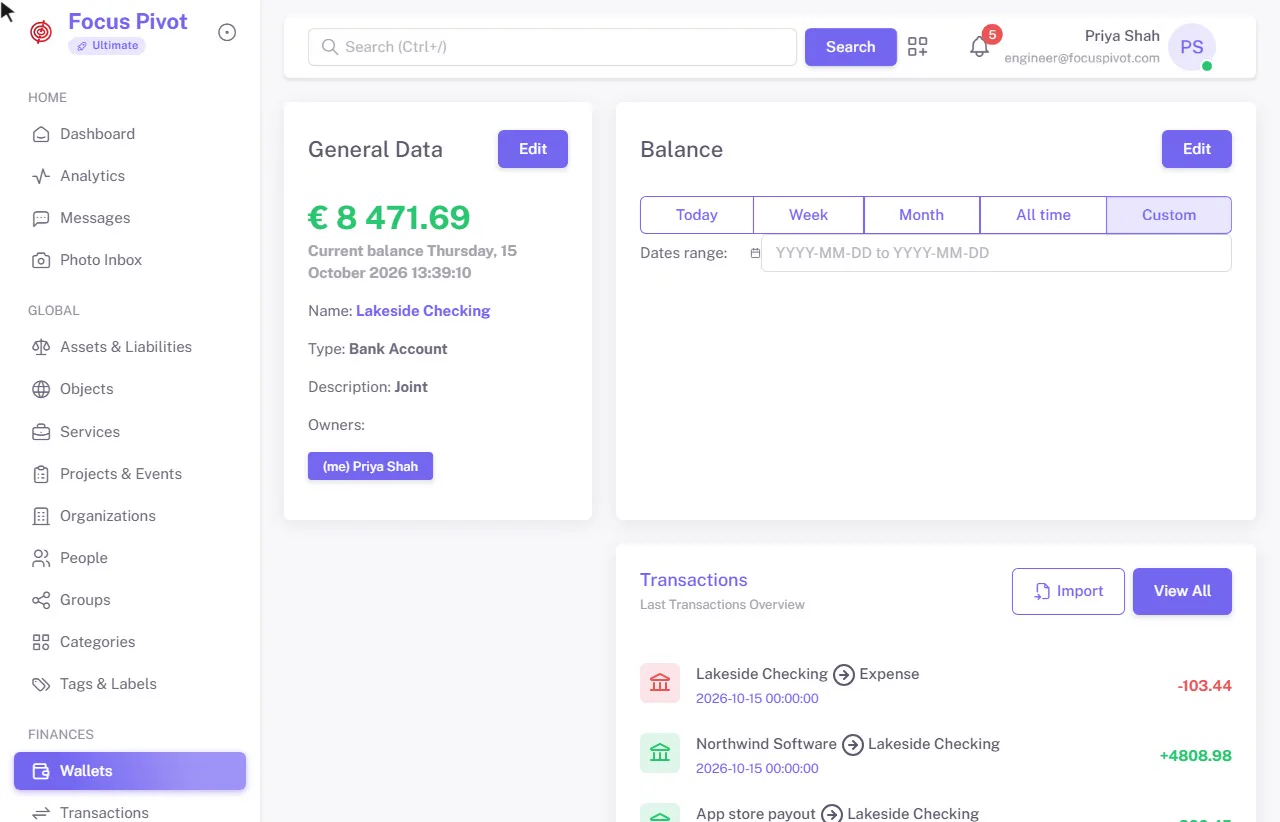1280x822 pixels.
Task: Click the Tags & Labels tag icon
Action: click(x=41, y=684)
